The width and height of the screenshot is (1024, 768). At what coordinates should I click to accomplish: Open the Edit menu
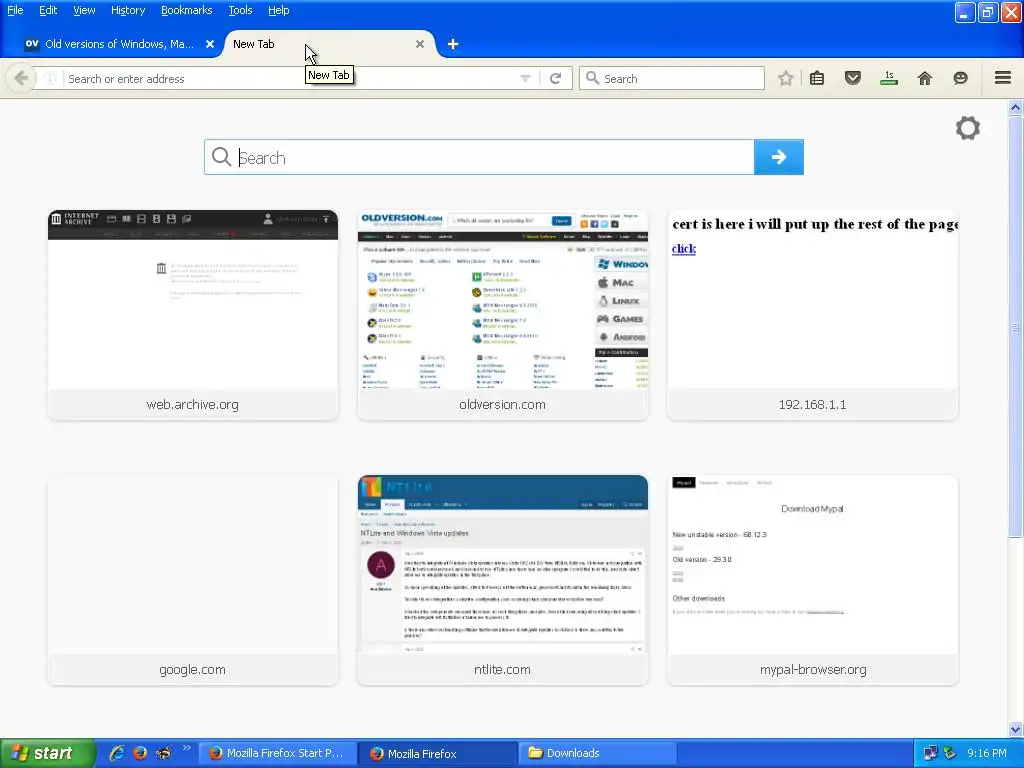pos(48,10)
